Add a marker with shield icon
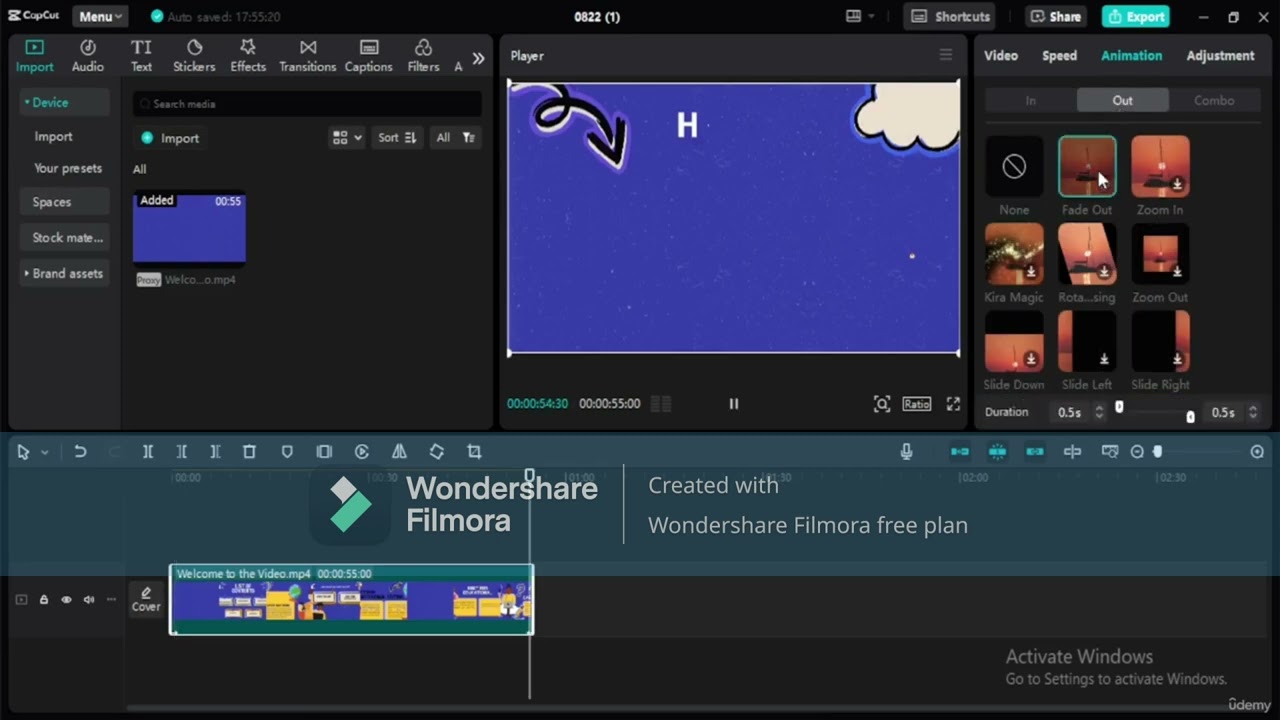Image resolution: width=1280 pixels, height=720 pixels. [287, 452]
